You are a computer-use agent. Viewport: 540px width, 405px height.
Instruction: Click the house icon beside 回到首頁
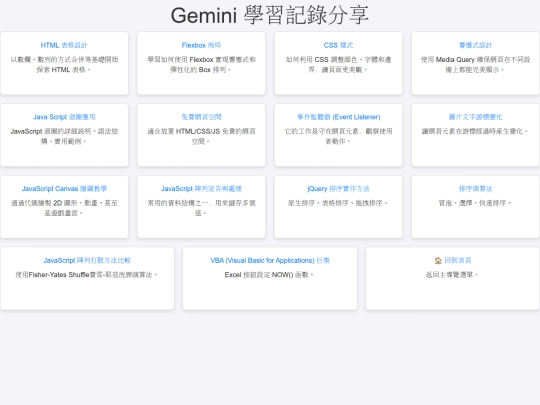click(438, 260)
